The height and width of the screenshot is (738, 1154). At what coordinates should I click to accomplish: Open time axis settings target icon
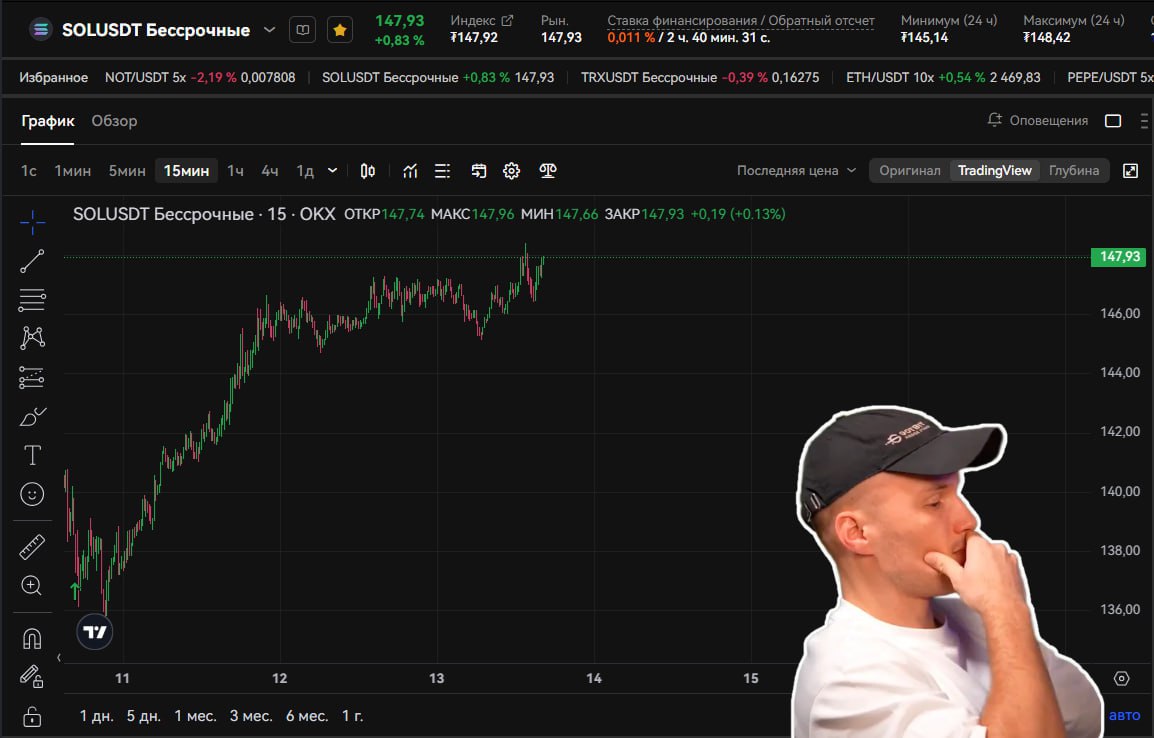click(x=1122, y=678)
